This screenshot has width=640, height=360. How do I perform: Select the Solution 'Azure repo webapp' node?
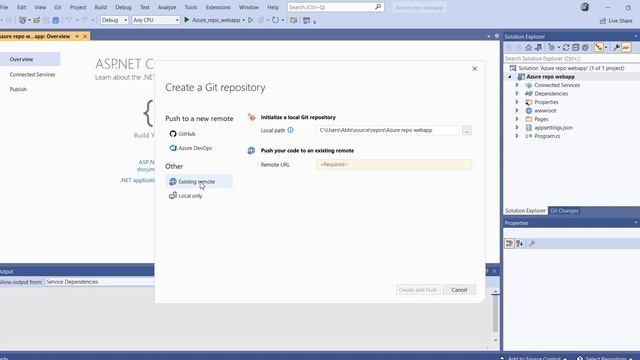coord(571,68)
